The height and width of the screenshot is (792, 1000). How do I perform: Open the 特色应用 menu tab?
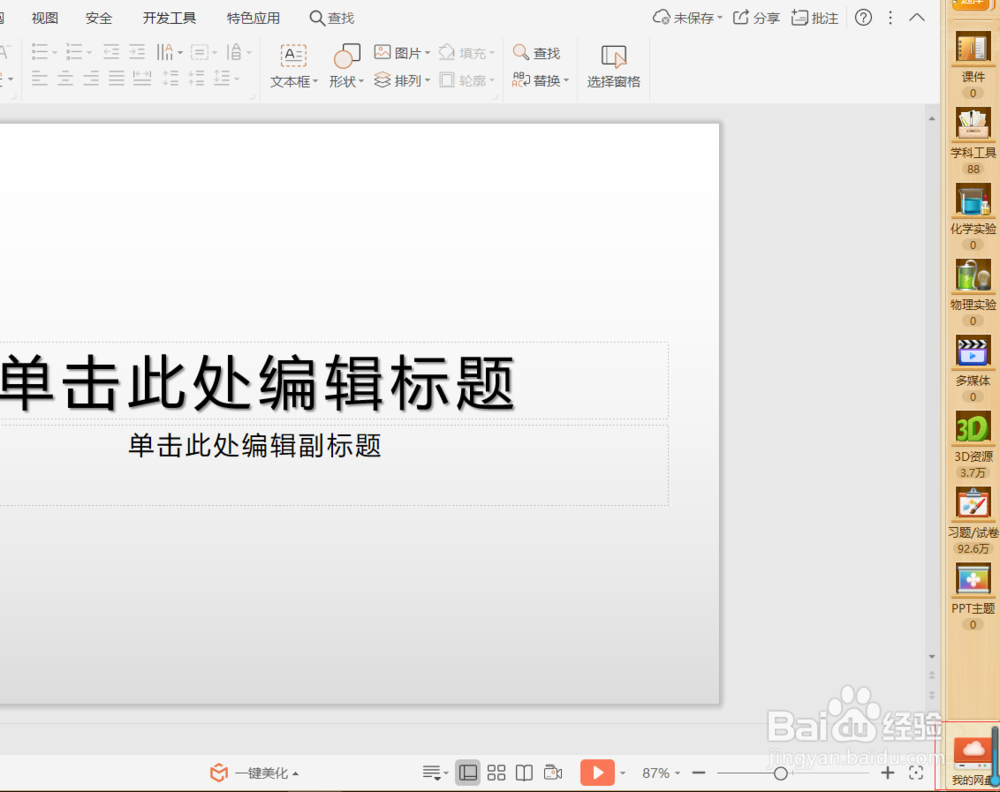(x=253, y=17)
